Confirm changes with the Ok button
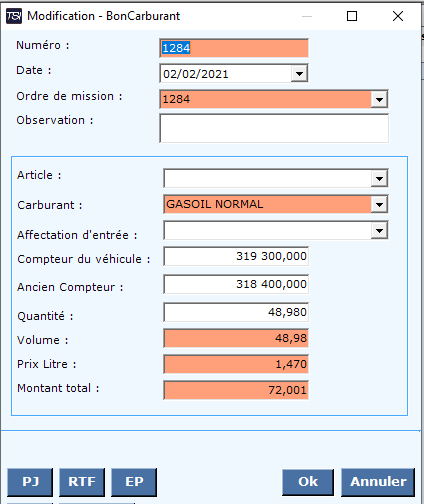 pyautogui.click(x=308, y=482)
